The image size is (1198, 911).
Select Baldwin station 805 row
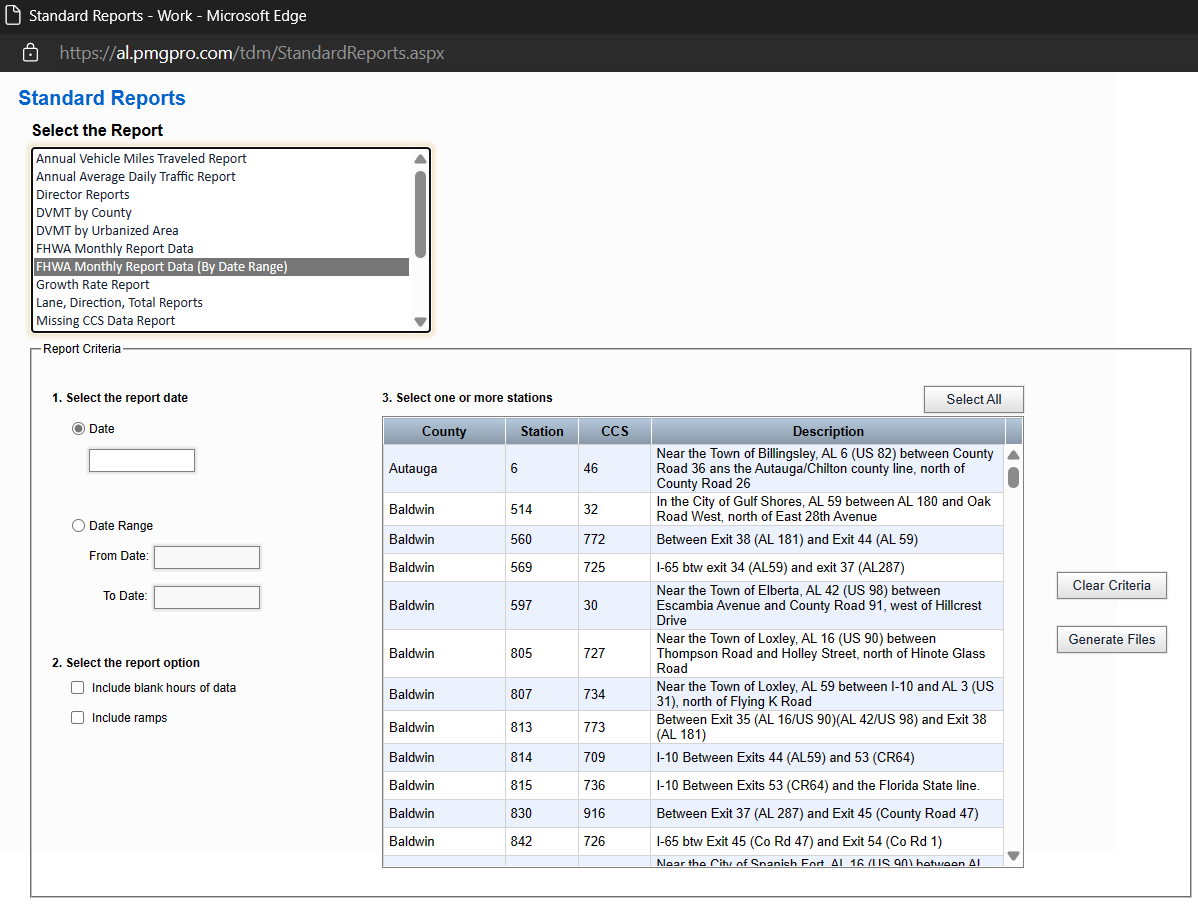point(693,653)
